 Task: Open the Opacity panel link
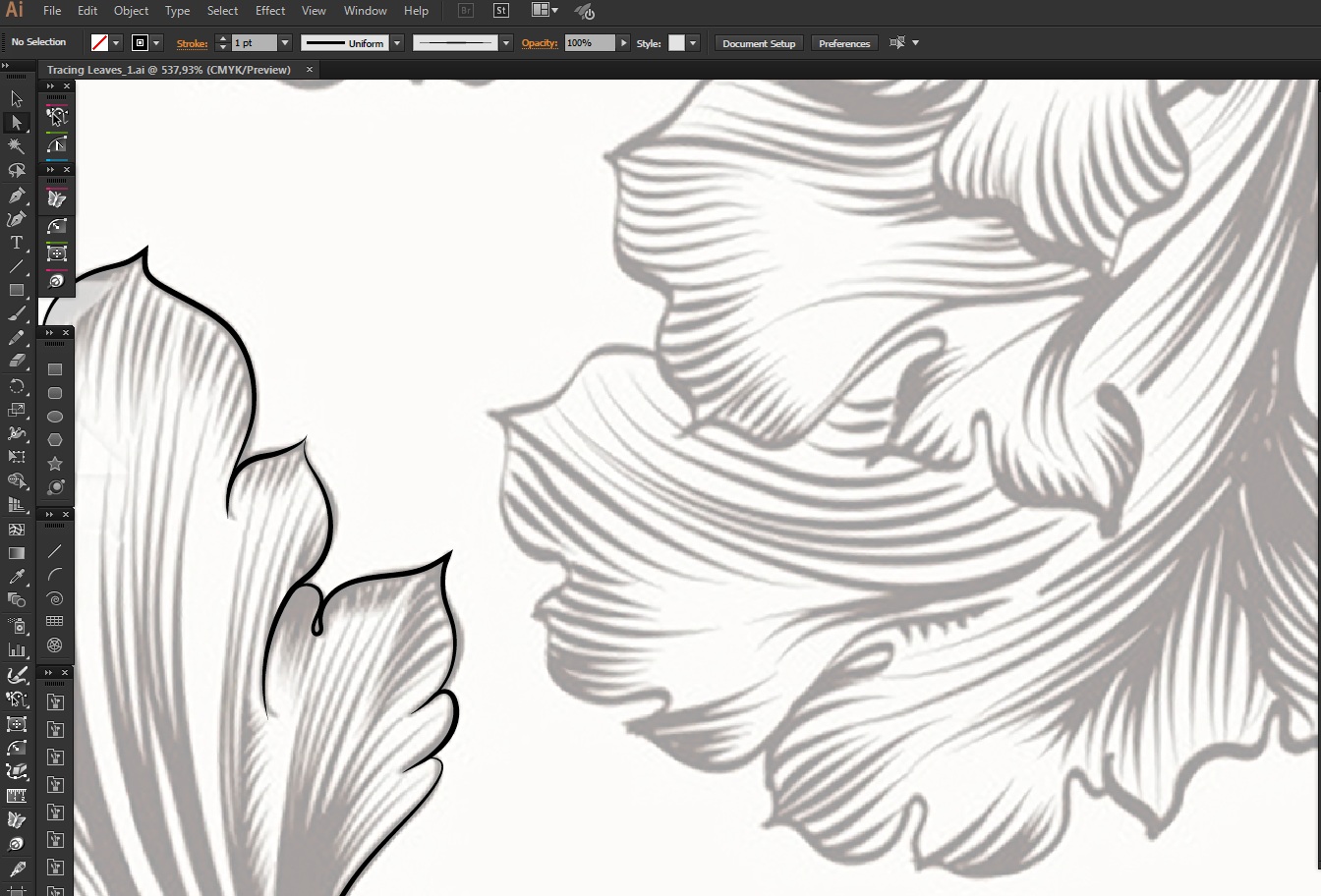[x=540, y=43]
